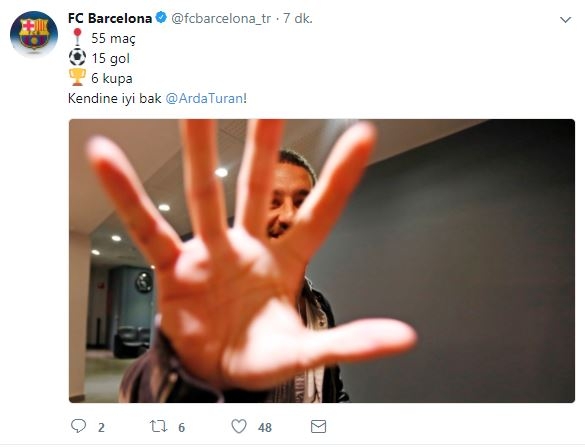Open the 7 dk. timestamp link
The image size is (585, 447).
[x=297, y=18]
